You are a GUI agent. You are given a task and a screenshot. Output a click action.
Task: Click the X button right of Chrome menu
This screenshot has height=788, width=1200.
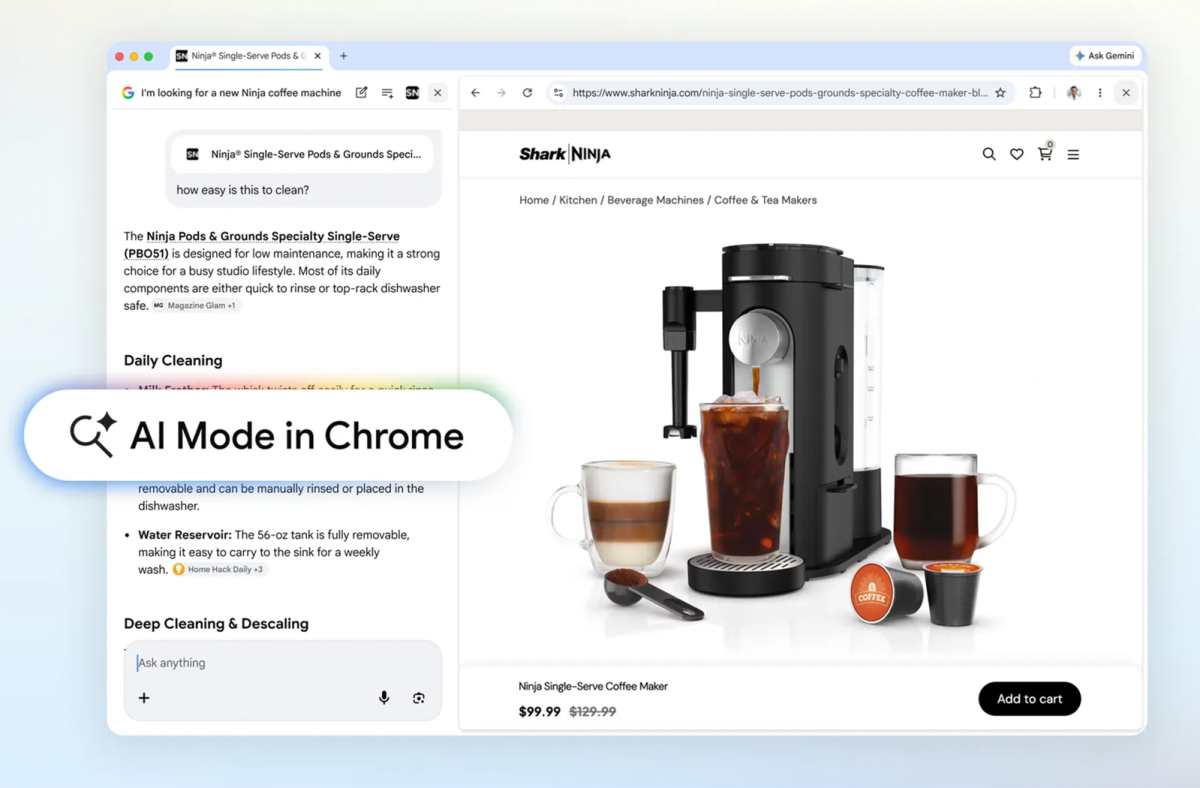coord(1126,93)
